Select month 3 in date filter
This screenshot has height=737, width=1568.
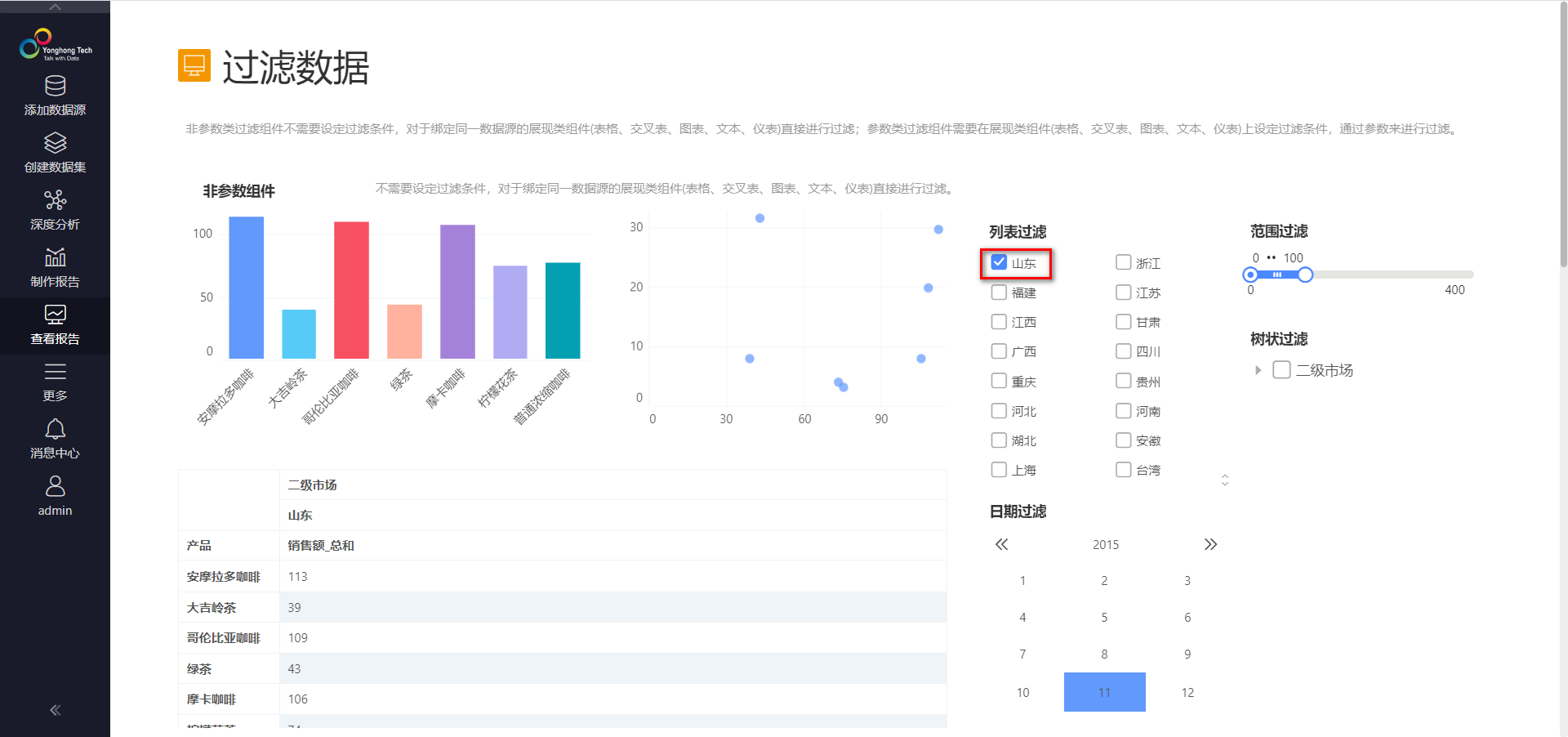coord(1187,580)
